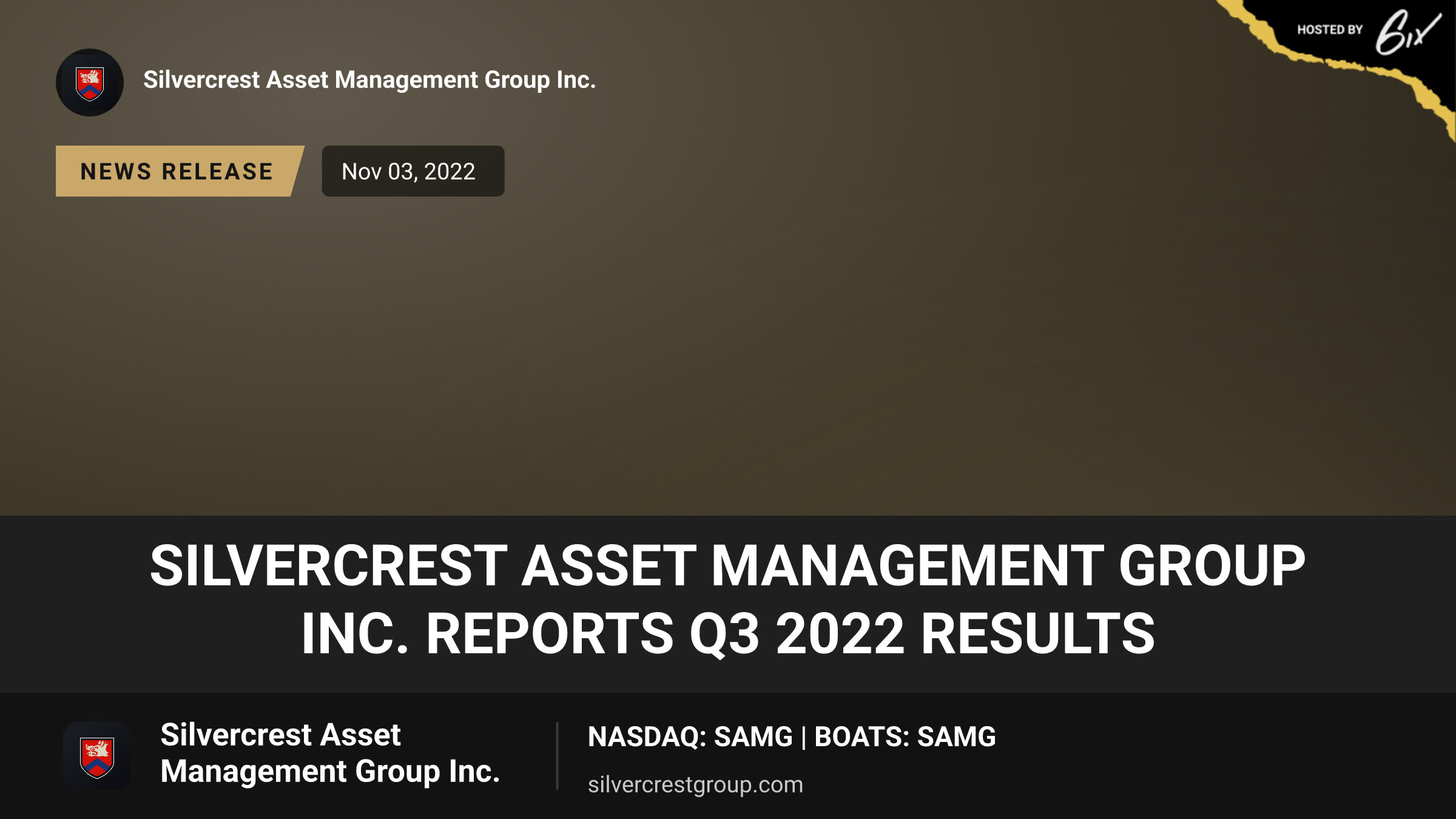
Task: Click the round Silvercrest shield logo at top
Action: [90, 83]
